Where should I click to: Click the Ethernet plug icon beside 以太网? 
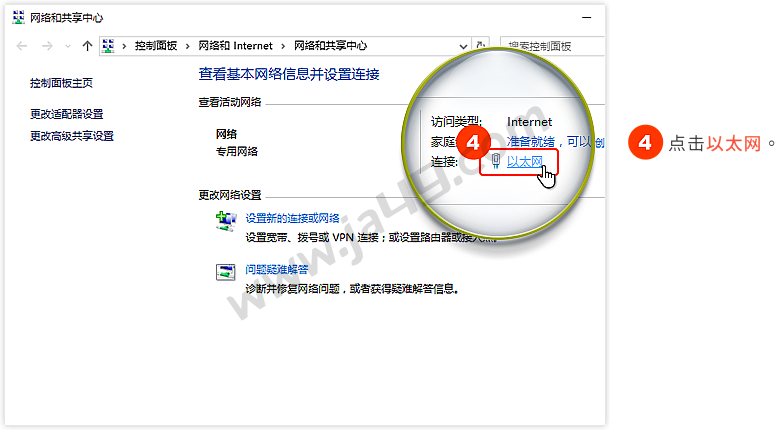495,162
